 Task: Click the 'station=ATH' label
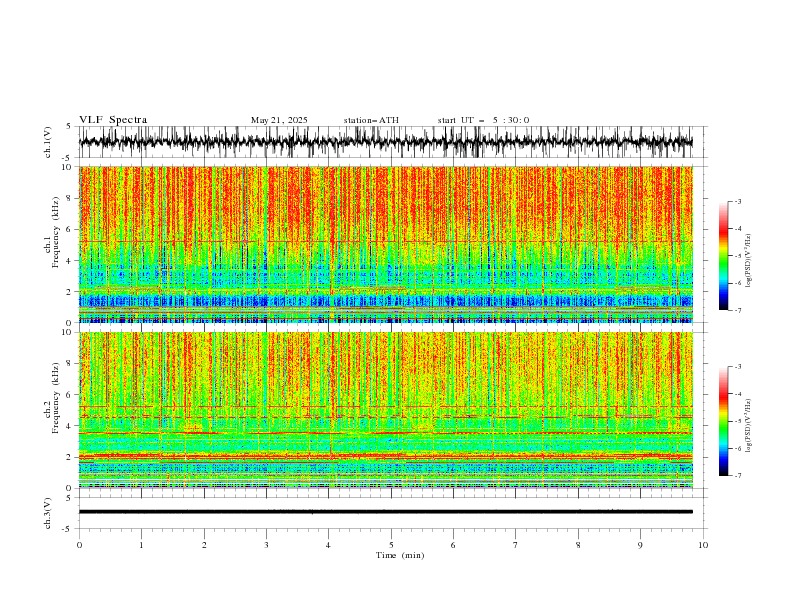pyautogui.click(x=371, y=120)
